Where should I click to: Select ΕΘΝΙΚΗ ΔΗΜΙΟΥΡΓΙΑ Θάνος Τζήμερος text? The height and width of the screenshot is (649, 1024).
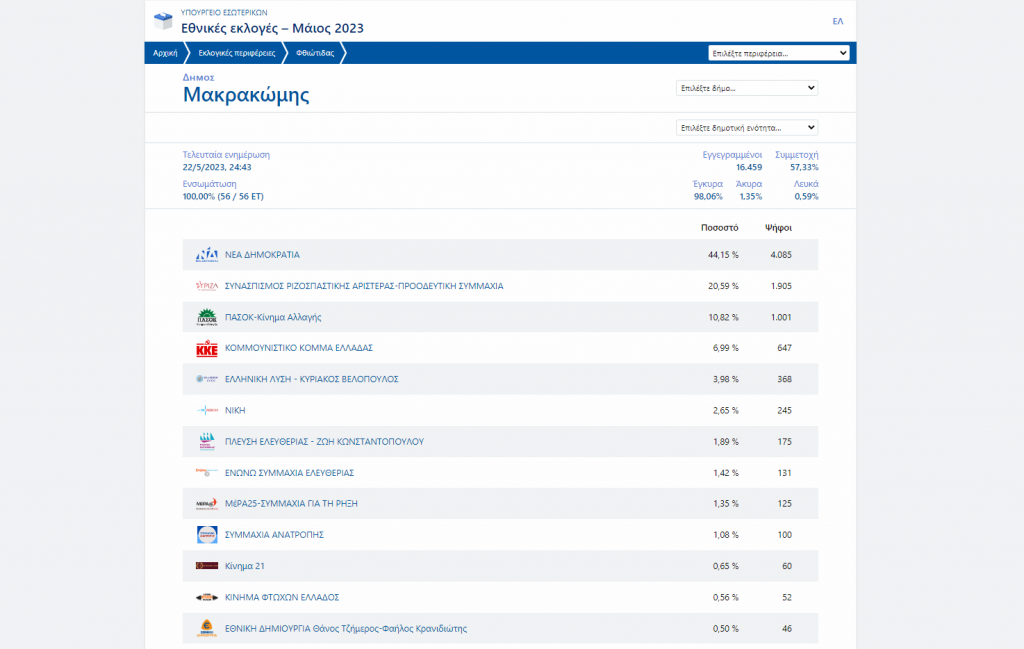point(345,628)
